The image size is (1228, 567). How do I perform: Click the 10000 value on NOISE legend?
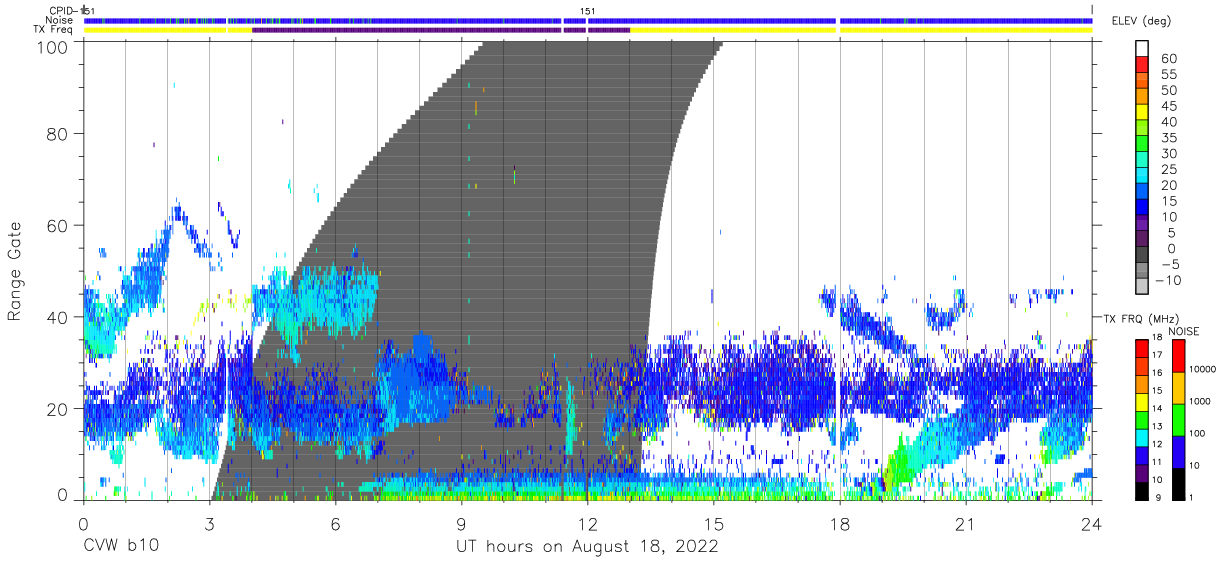tap(1204, 369)
